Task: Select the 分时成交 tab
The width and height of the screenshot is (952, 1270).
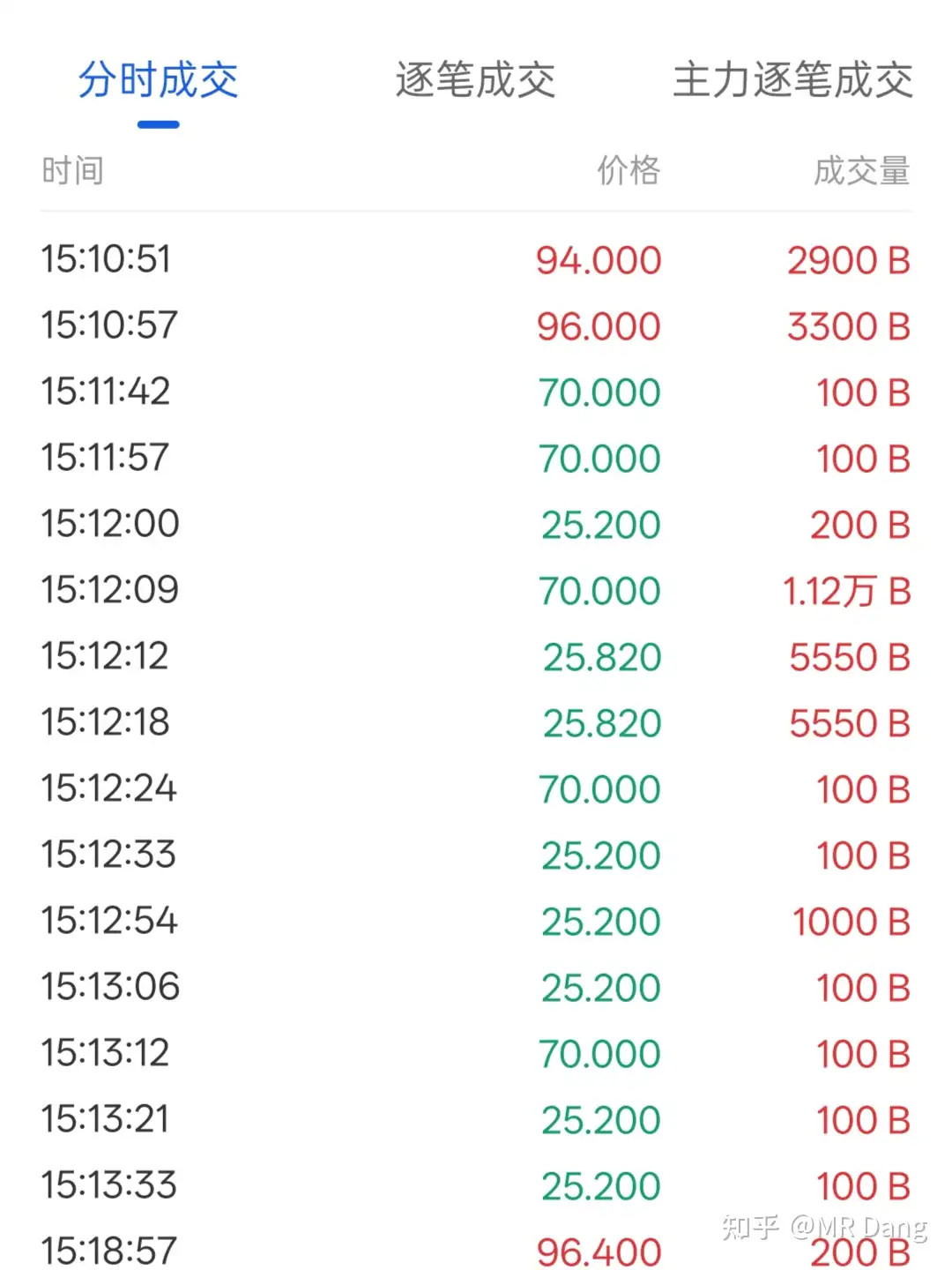Action: click(x=159, y=80)
